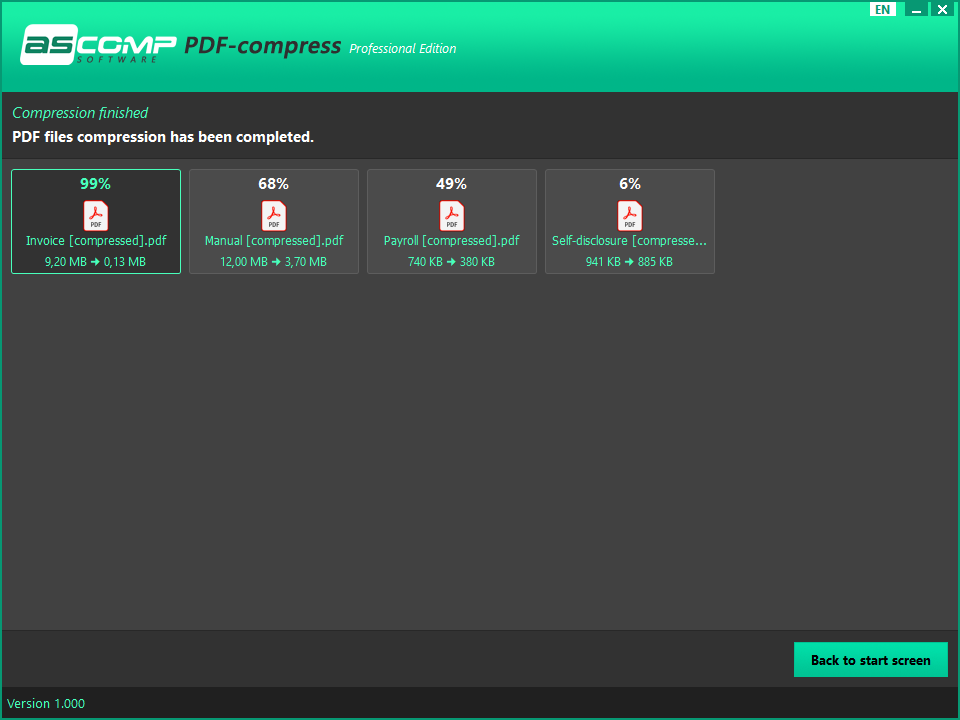Select the Invoice [compressed].pdf file name
Viewport: 960px width, 720px height.
[96, 241]
